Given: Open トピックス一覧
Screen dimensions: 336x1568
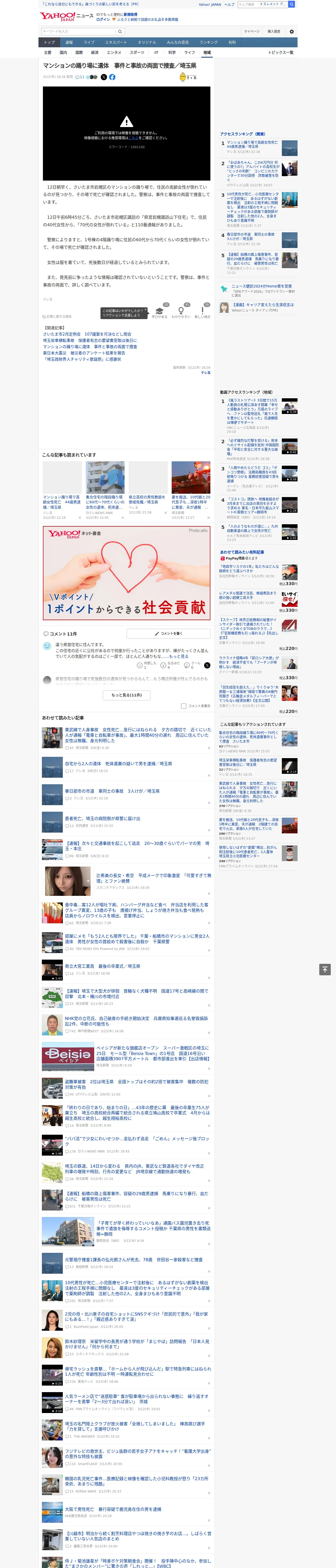Looking at the screenshot, I should click(x=281, y=52).
